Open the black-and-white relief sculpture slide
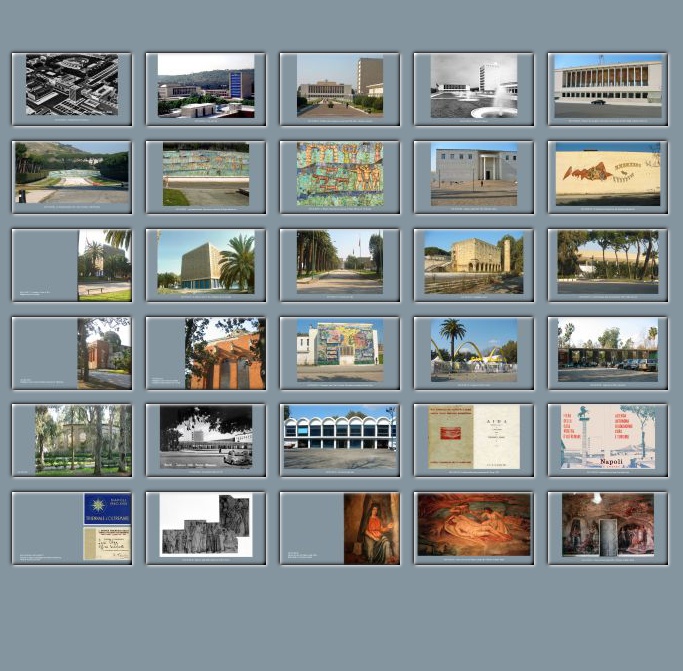The height and width of the screenshot is (671, 683). (x=206, y=528)
